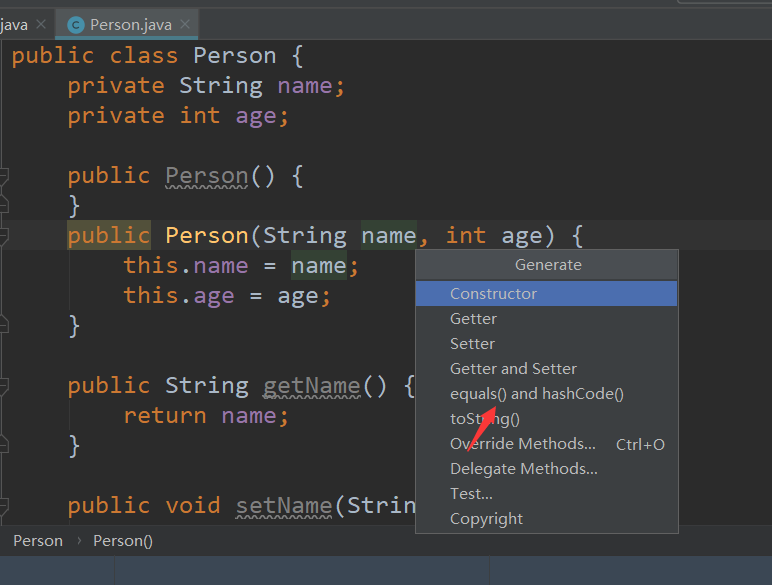
Task: Close the partially visible java tab
Action: 40,24
